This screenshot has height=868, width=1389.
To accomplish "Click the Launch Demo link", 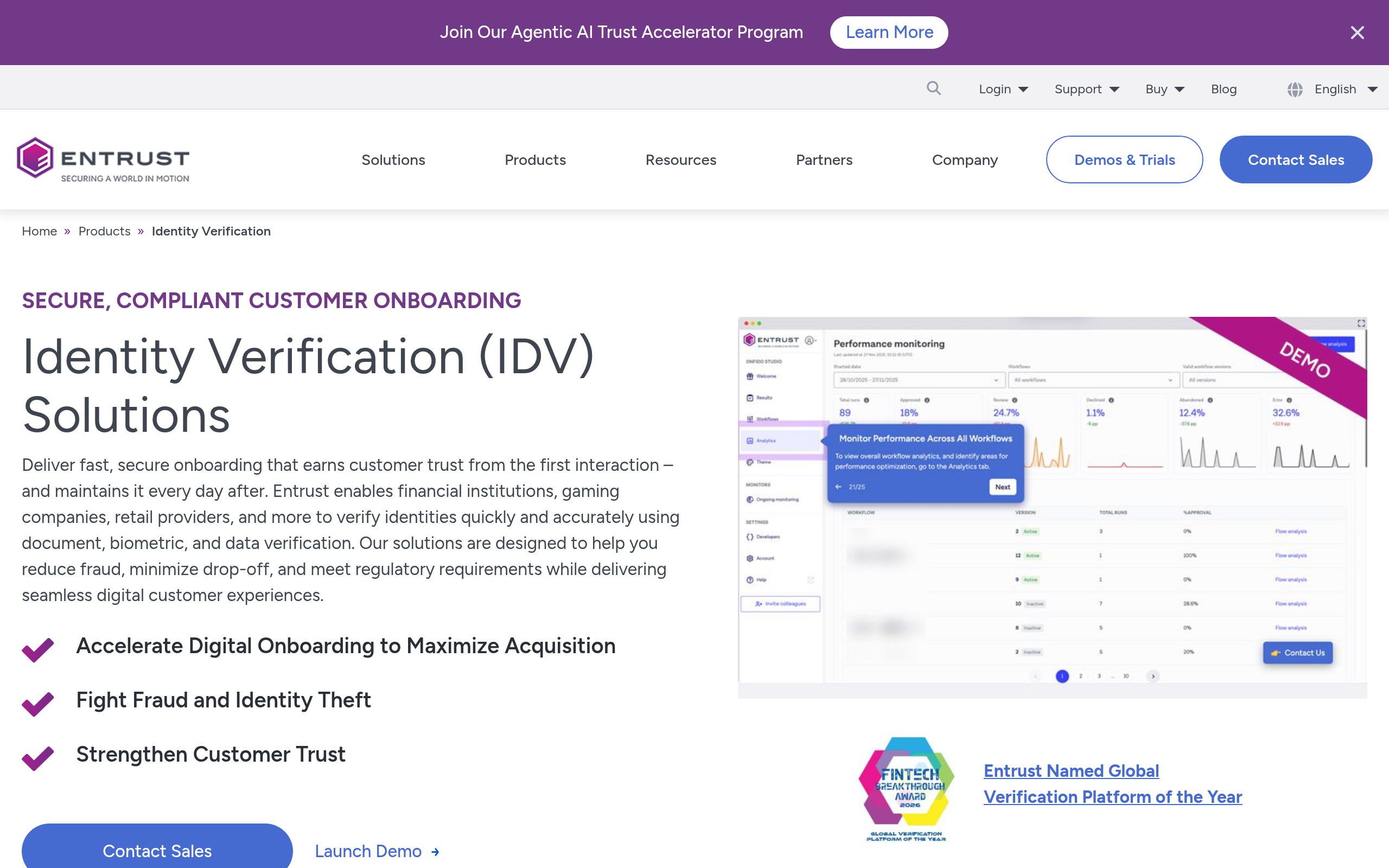I will (377, 851).
